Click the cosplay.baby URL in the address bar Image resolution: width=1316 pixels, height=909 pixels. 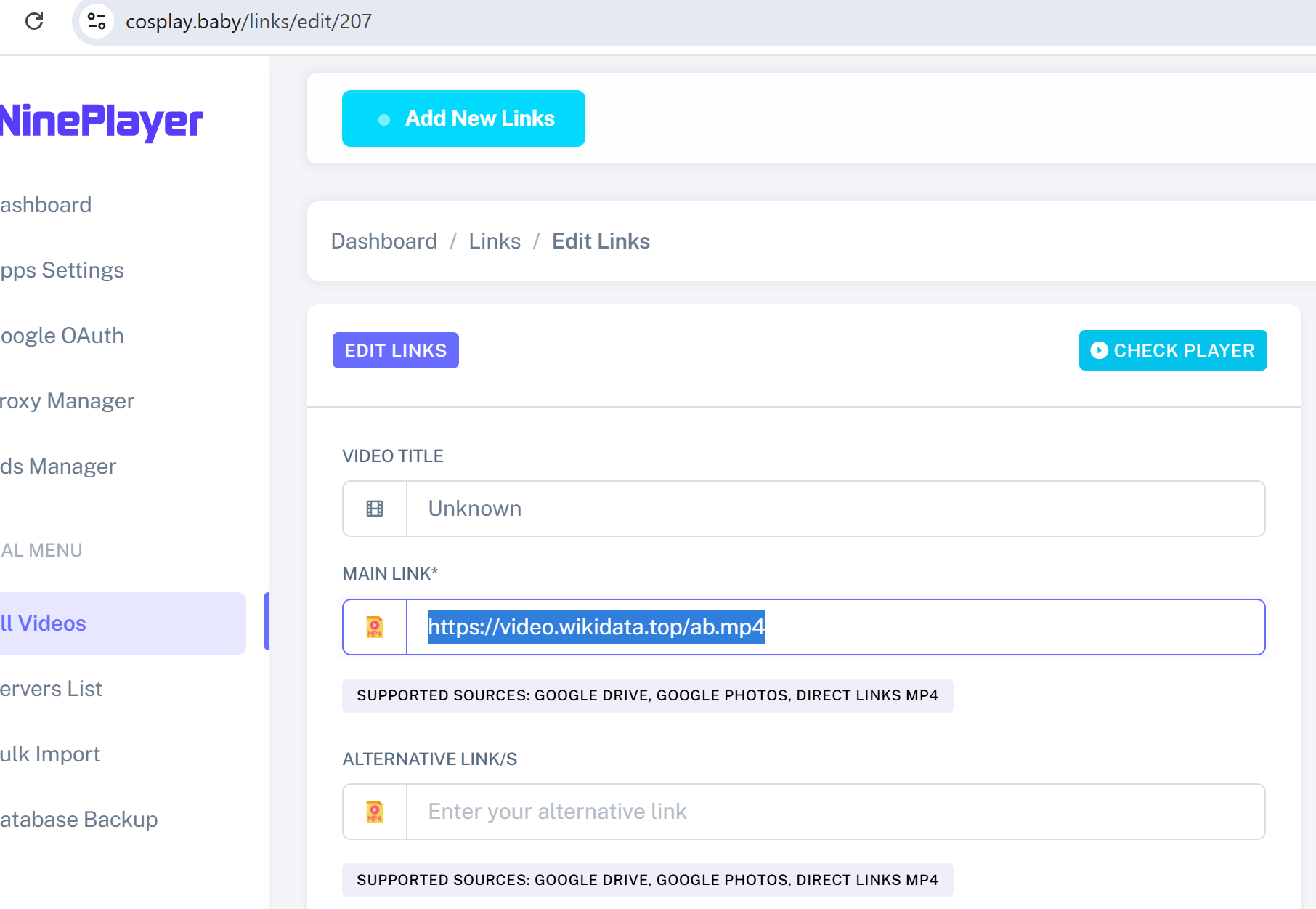pyautogui.click(x=248, y=21)
